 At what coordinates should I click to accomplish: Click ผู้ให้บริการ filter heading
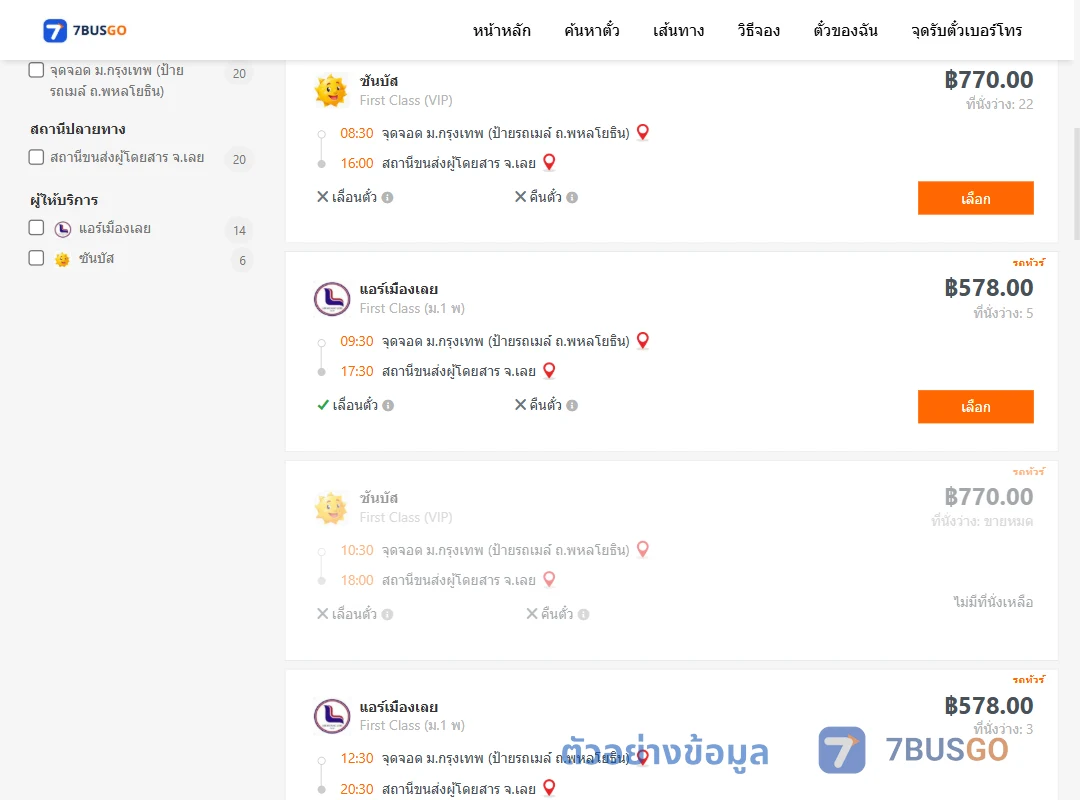point(64,200)
